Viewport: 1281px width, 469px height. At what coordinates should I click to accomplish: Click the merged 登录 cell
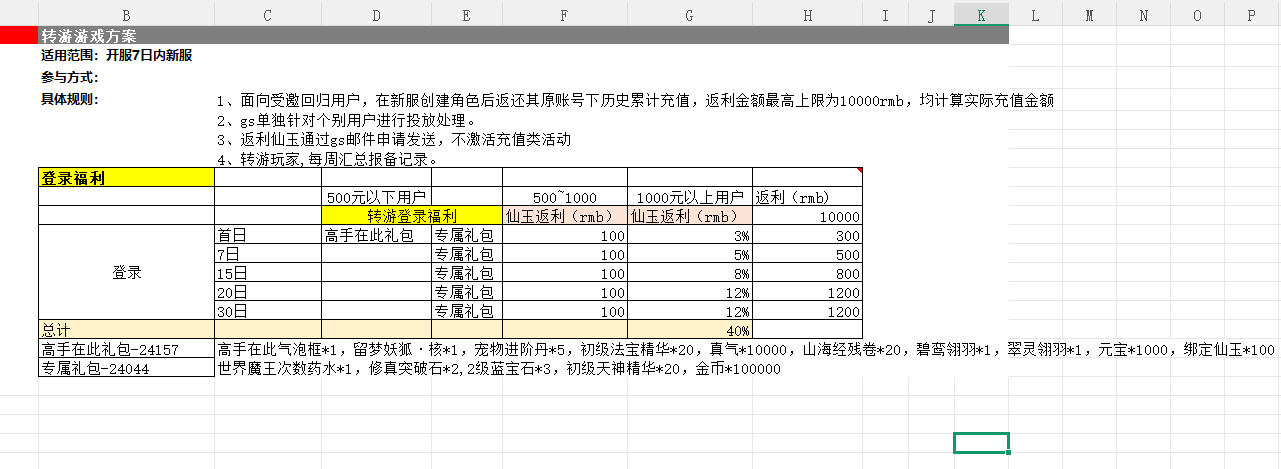point(126,273)
